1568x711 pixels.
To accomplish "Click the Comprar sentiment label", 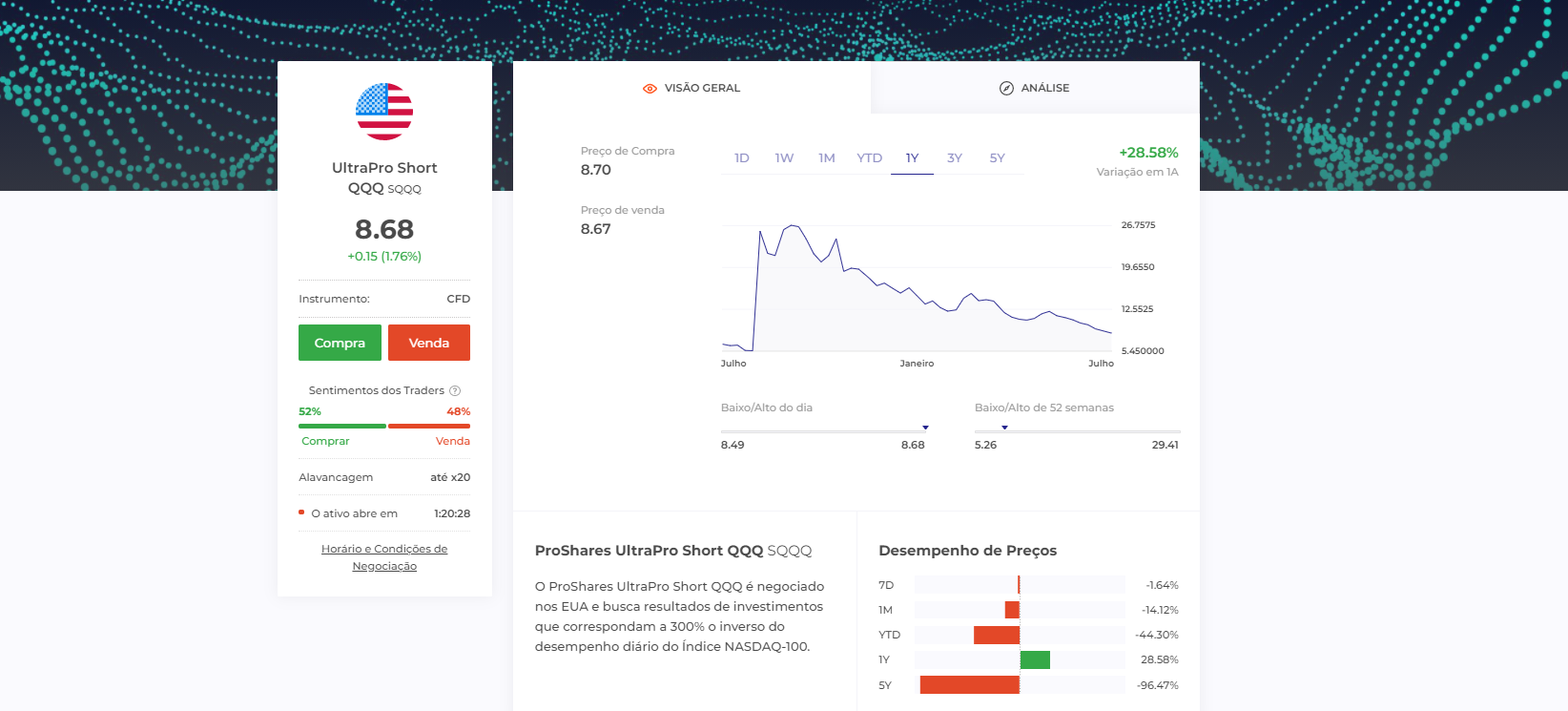I will (325, 441).
